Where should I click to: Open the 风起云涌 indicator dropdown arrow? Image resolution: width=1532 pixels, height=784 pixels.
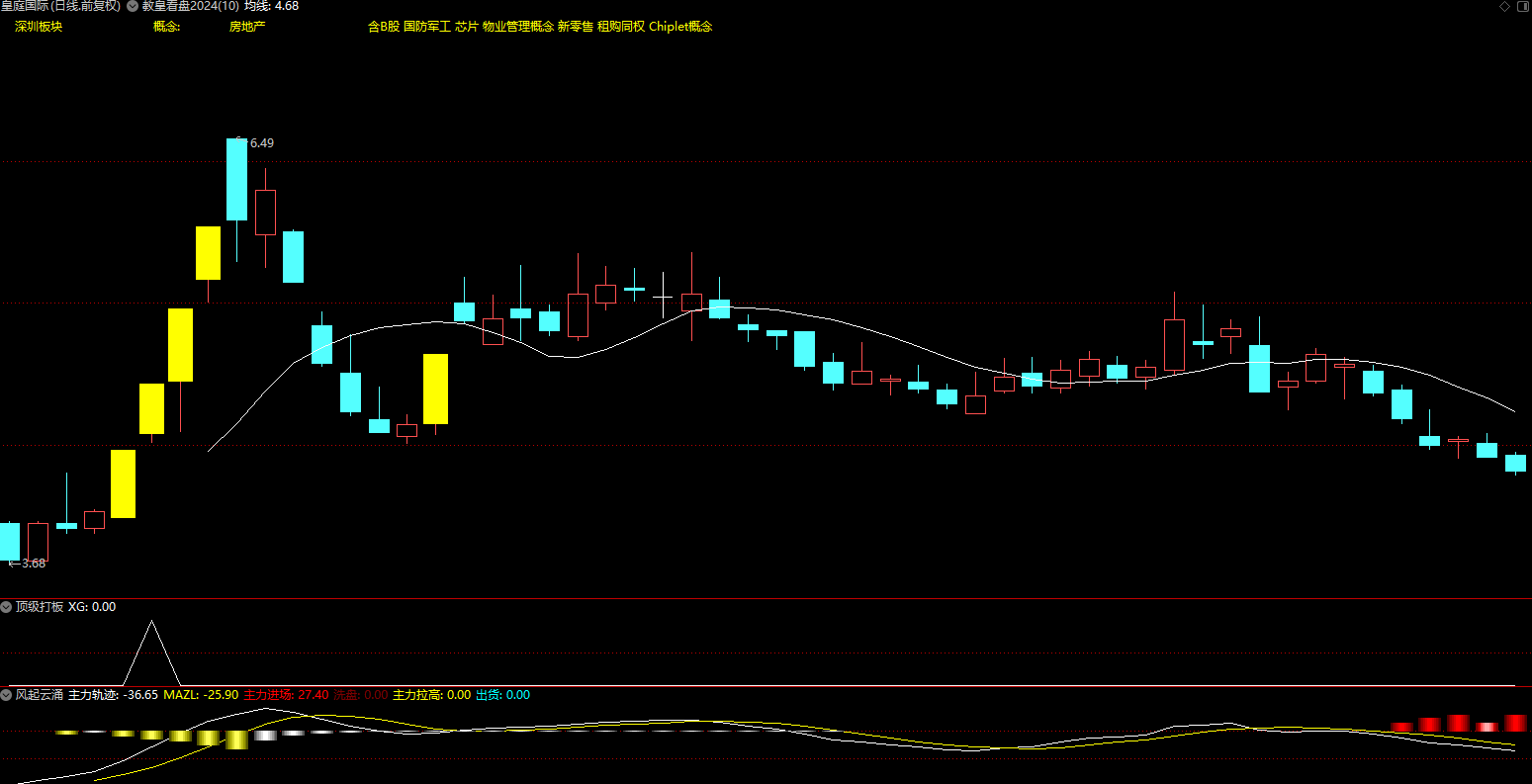pos(6,695)
